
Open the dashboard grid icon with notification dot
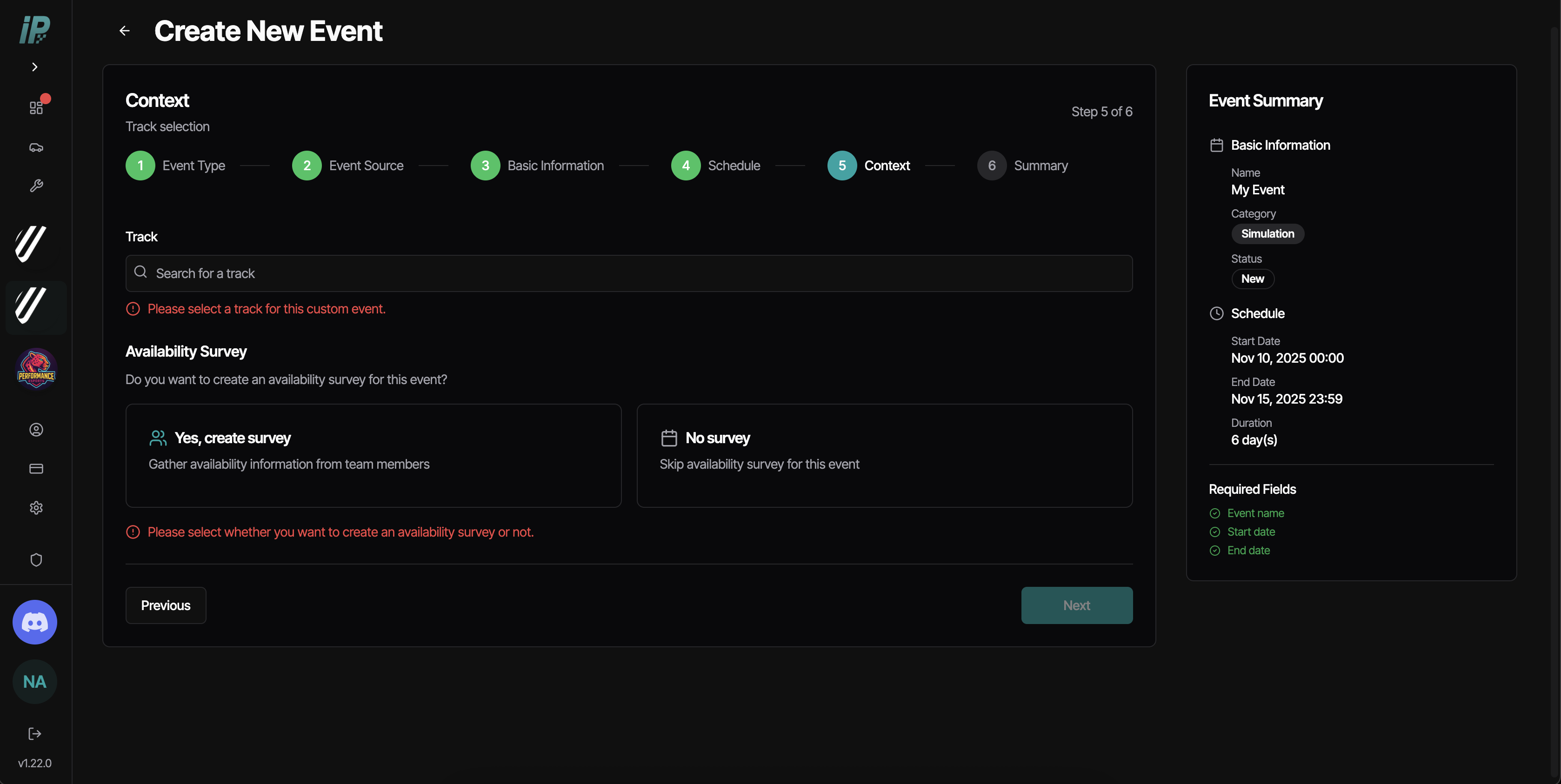pos(36,107)
